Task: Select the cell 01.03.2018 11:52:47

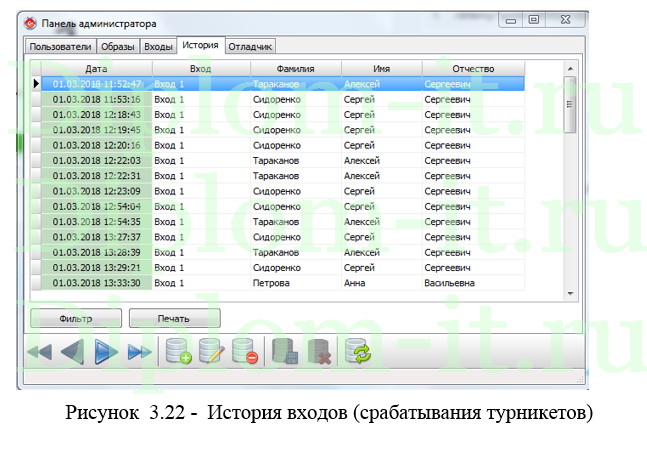Action: pyautogui.click(x=97, y=84)
